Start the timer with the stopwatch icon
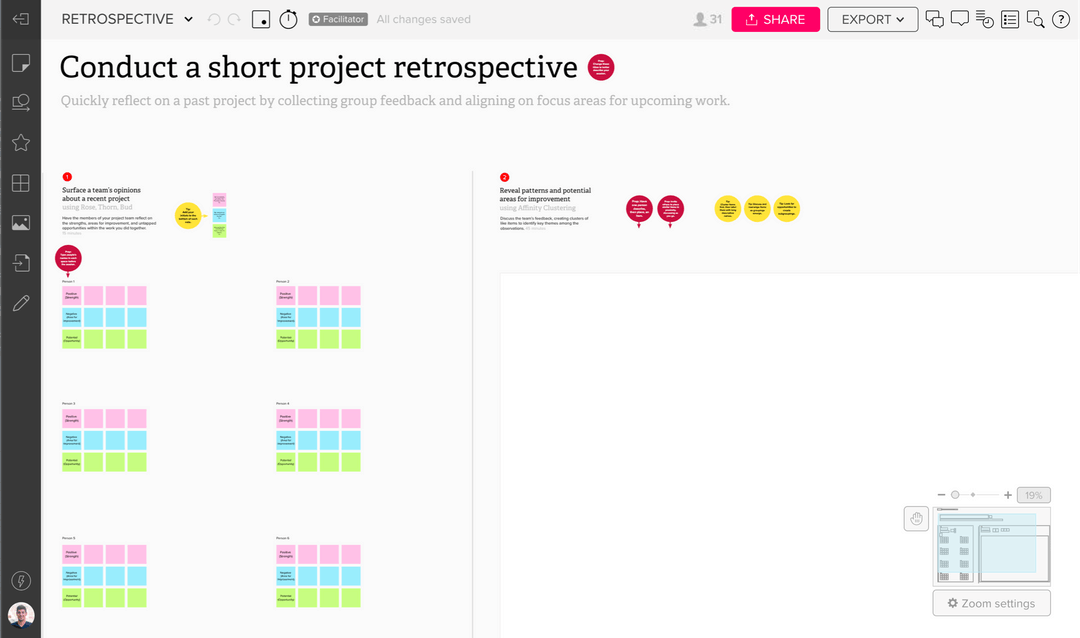The height and width of the screenshot is (638, 1080). click(288, 18)
